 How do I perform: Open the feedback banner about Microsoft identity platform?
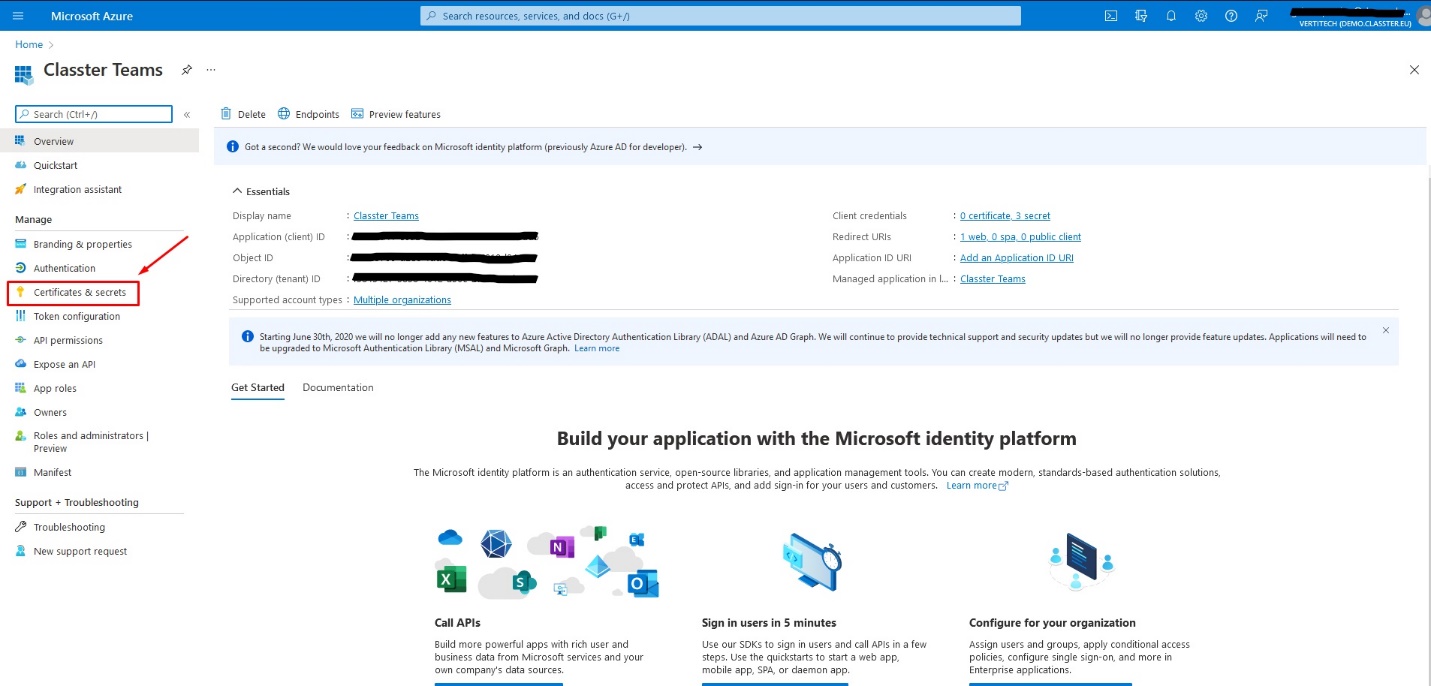[820, 146]
